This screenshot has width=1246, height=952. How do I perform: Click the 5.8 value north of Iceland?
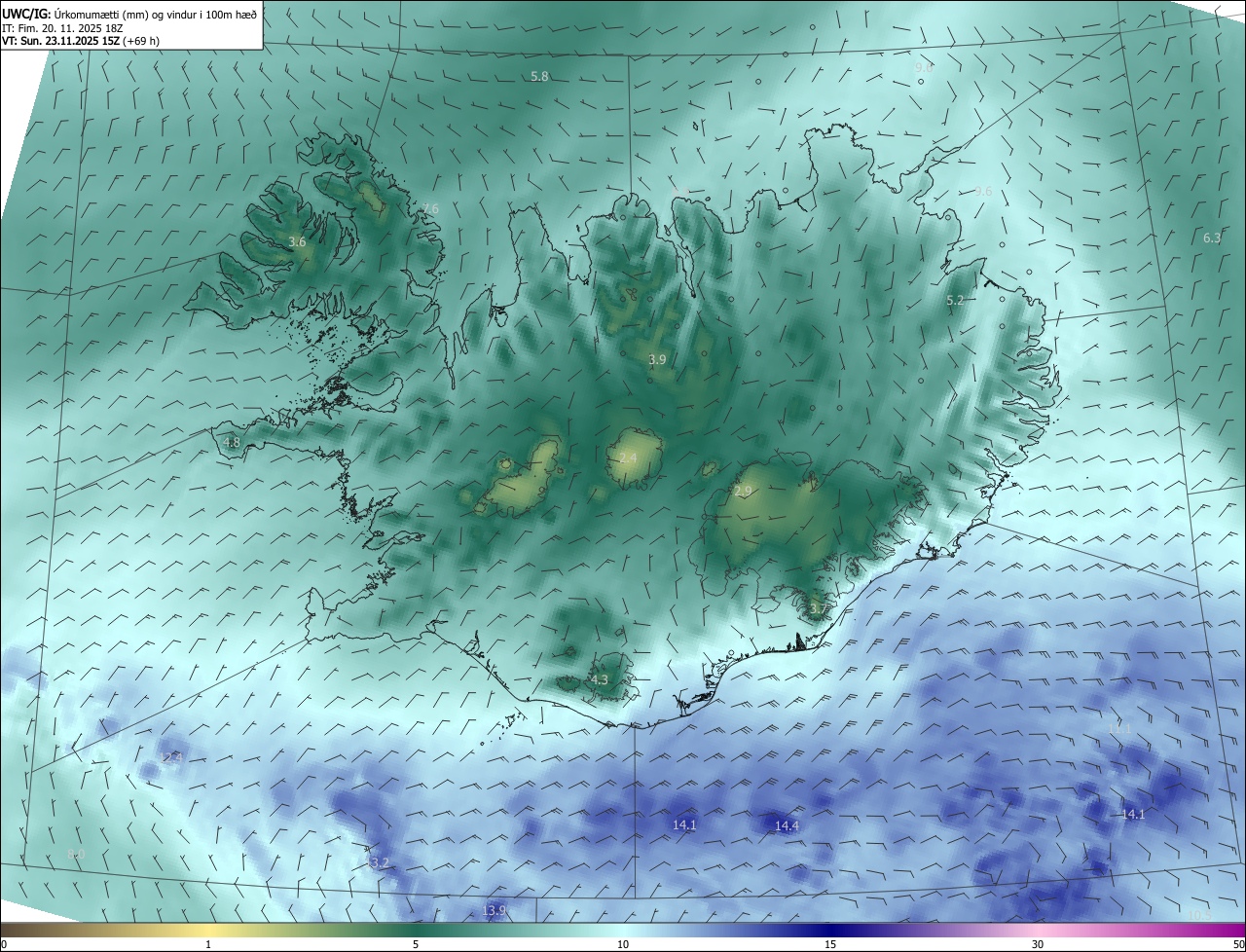tap(539, 76)
